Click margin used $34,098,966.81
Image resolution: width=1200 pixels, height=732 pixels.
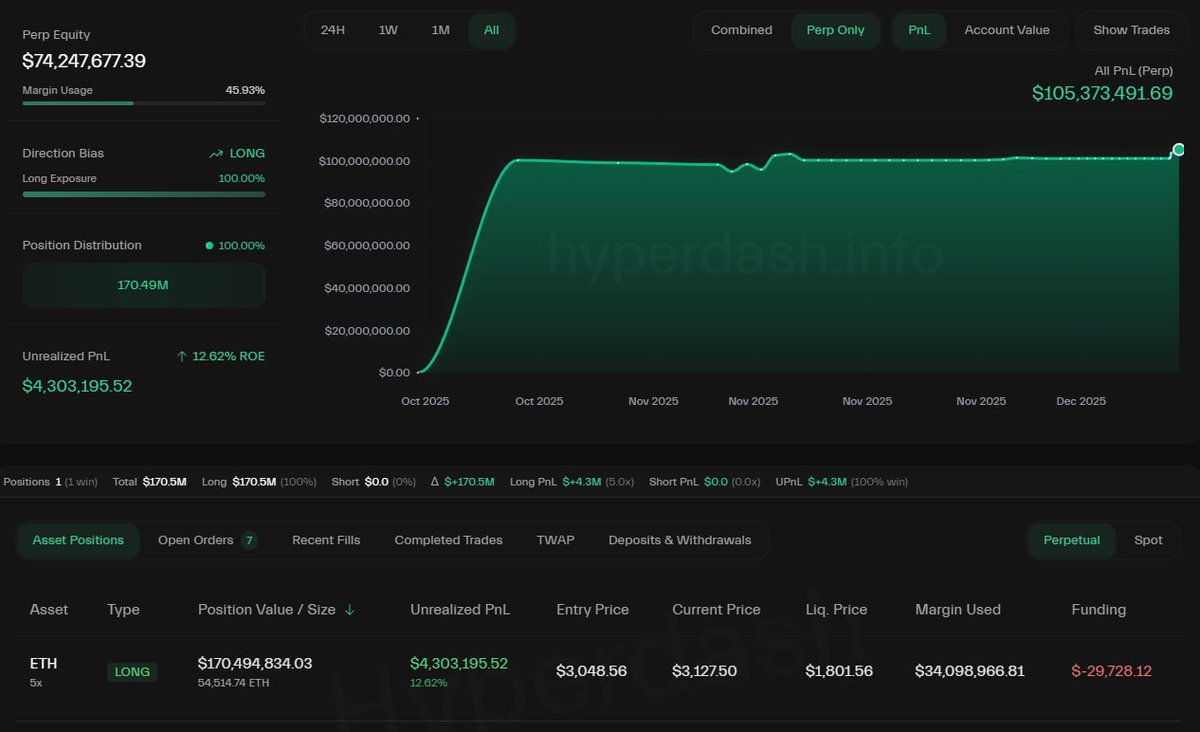pos(970,671)
